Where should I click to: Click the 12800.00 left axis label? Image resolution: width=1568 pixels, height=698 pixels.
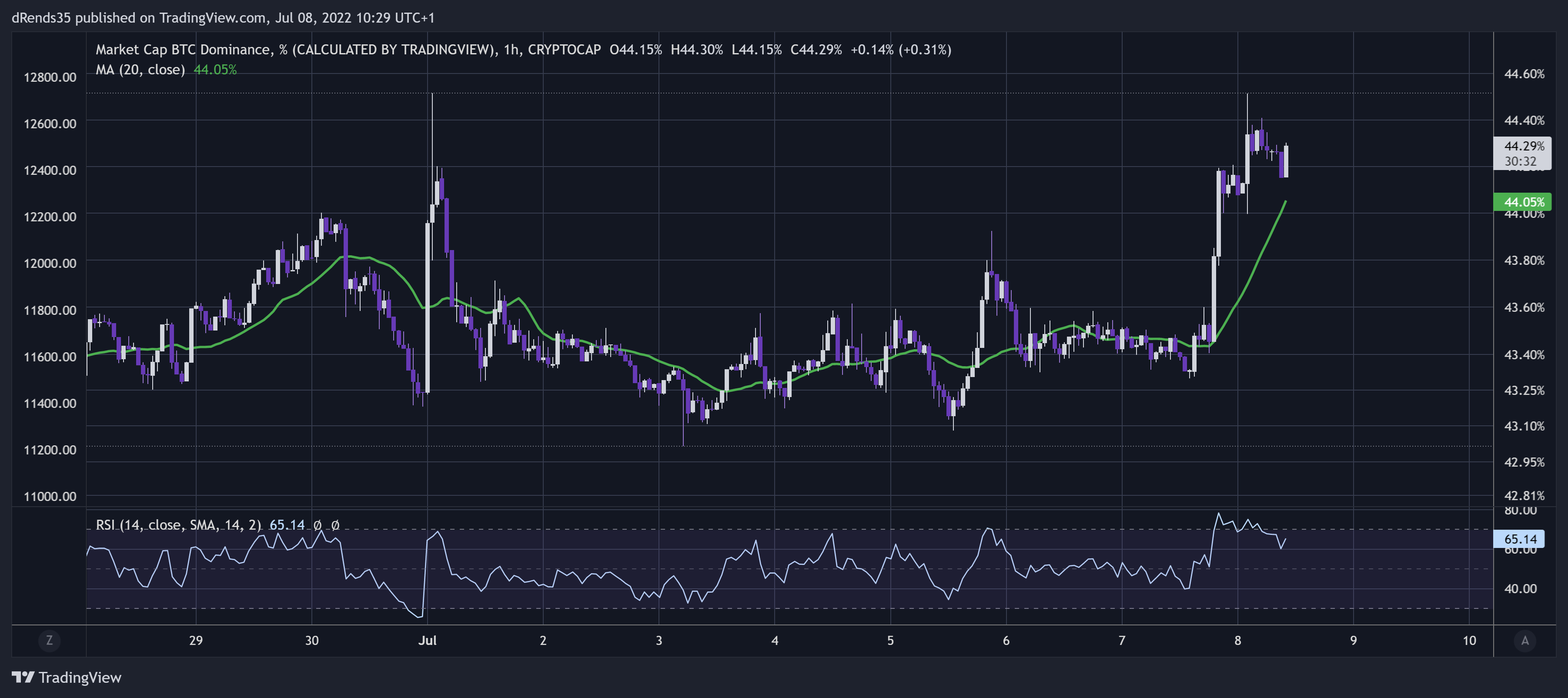pos(50,77)
